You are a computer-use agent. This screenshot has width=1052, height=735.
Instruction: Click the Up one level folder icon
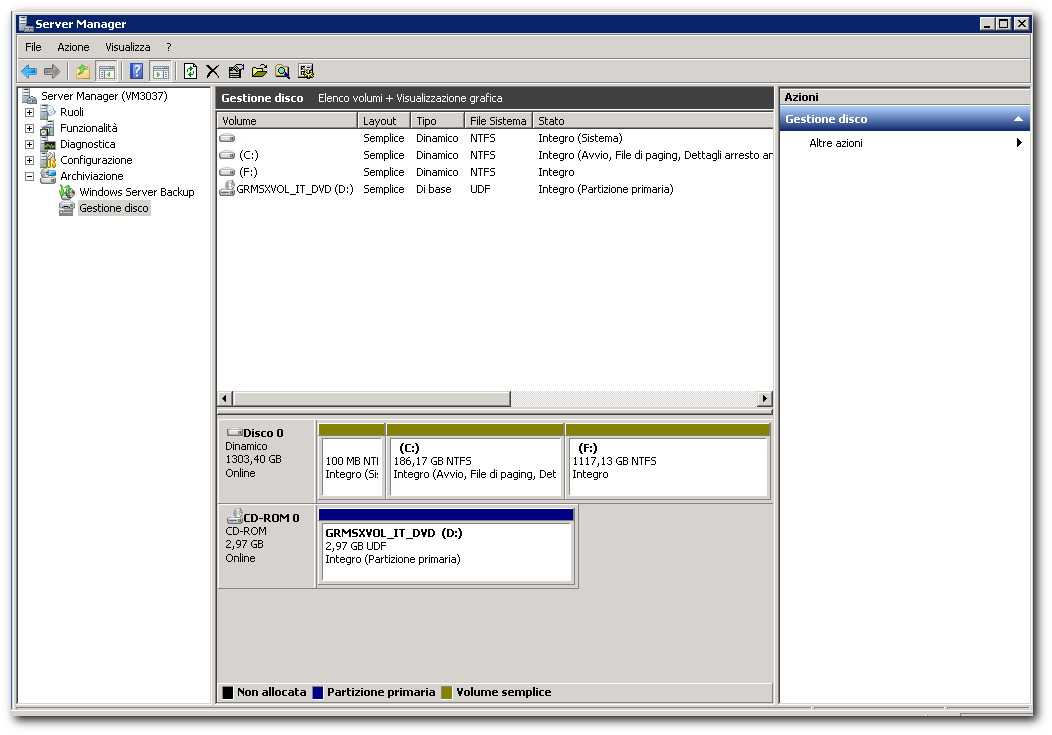pos(83,71)
